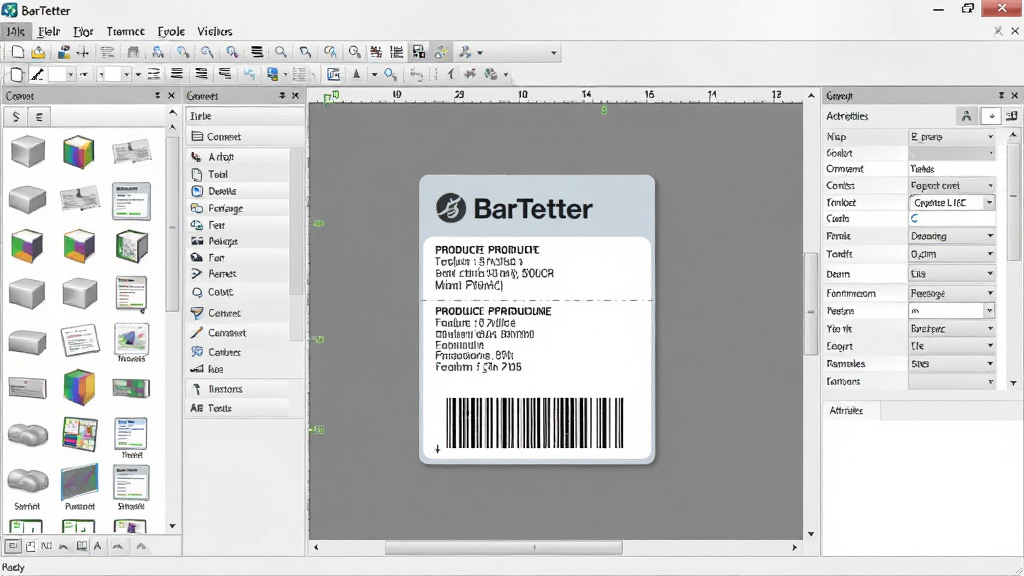Viewport: 1024px width, 576px height.
Task: Open the 'Vidiers' menu in menu bar
Action: click(x=214, y=31)
